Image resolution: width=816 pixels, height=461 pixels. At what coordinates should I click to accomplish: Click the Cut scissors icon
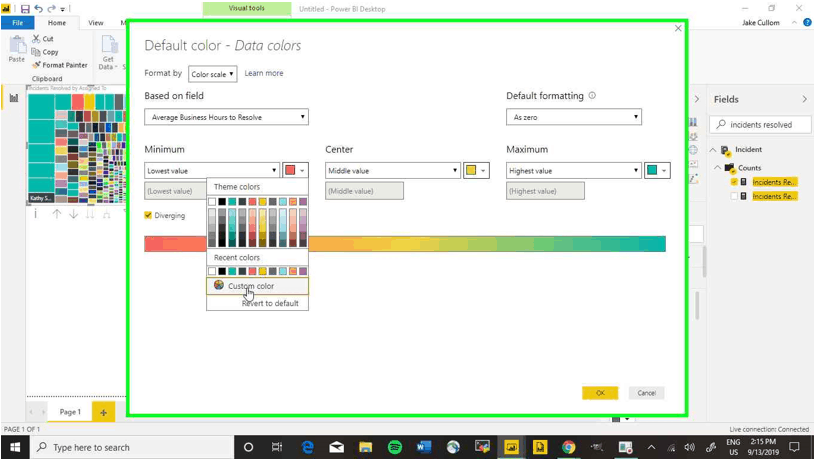36,39
